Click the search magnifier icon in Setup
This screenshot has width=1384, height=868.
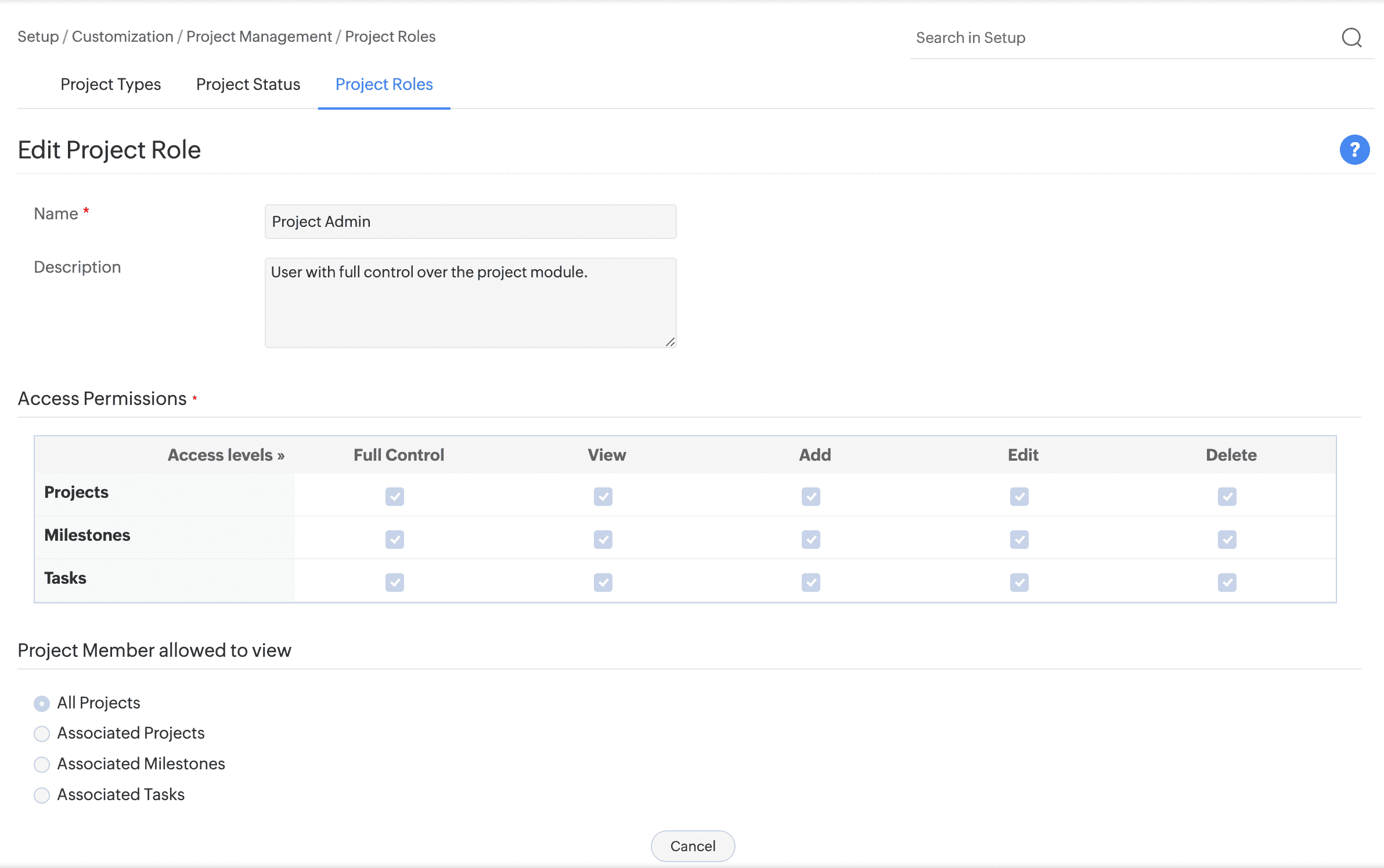point(1351,38)
